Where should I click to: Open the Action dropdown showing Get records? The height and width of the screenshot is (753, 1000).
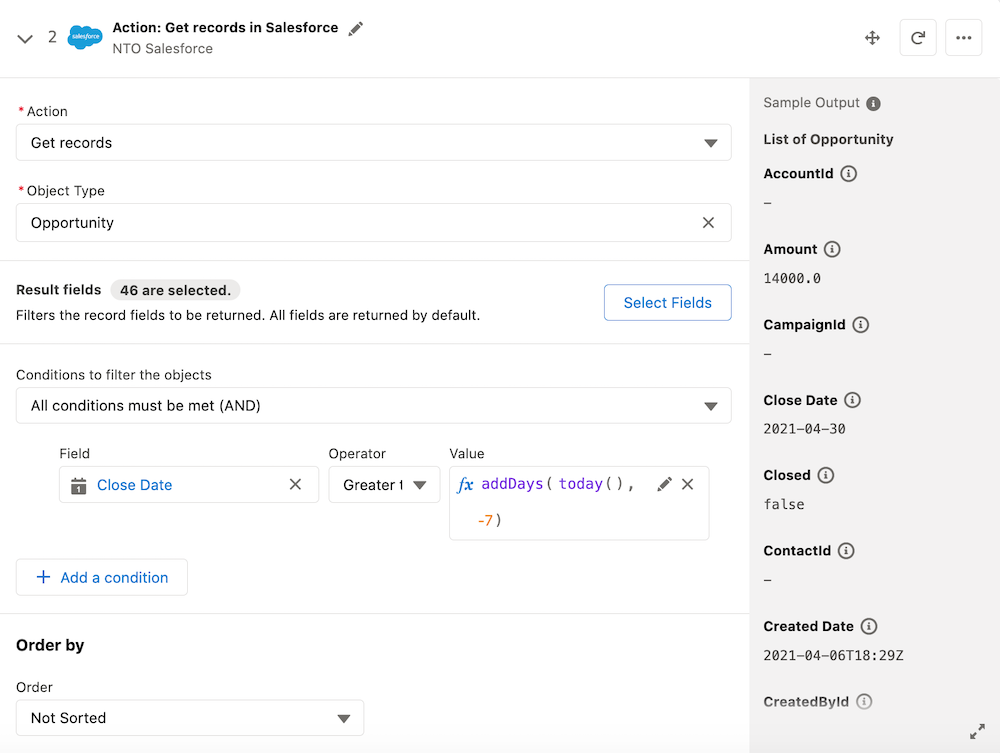pos(374,143)
